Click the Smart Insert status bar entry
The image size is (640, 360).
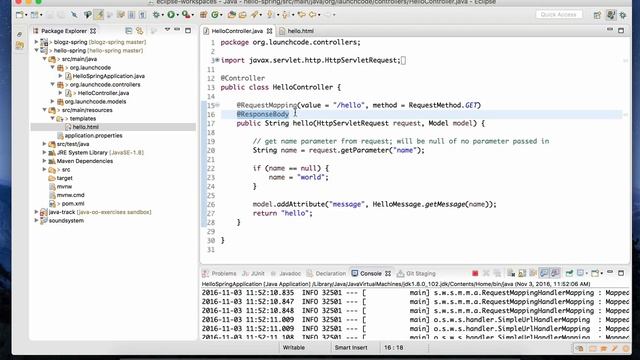351,348
